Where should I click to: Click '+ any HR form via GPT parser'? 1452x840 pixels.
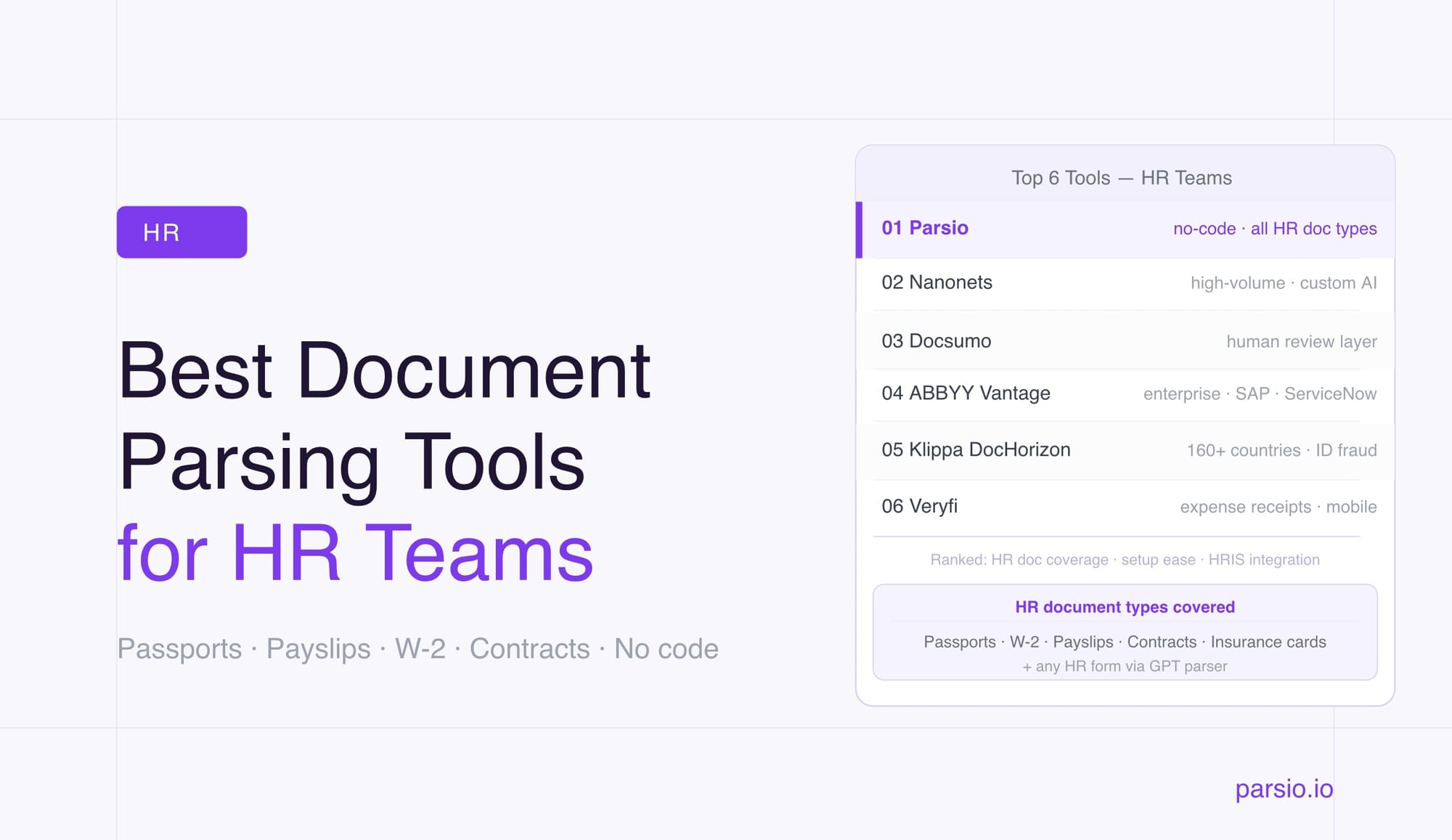pos(1125,666)
